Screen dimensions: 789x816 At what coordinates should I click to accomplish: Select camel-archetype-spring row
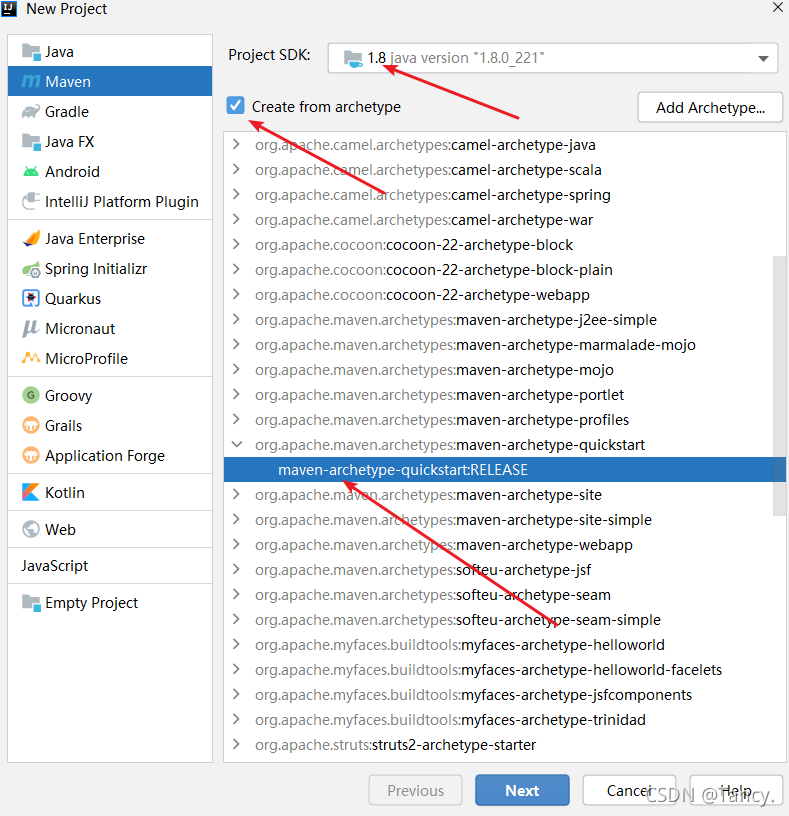tap(504, 195)
